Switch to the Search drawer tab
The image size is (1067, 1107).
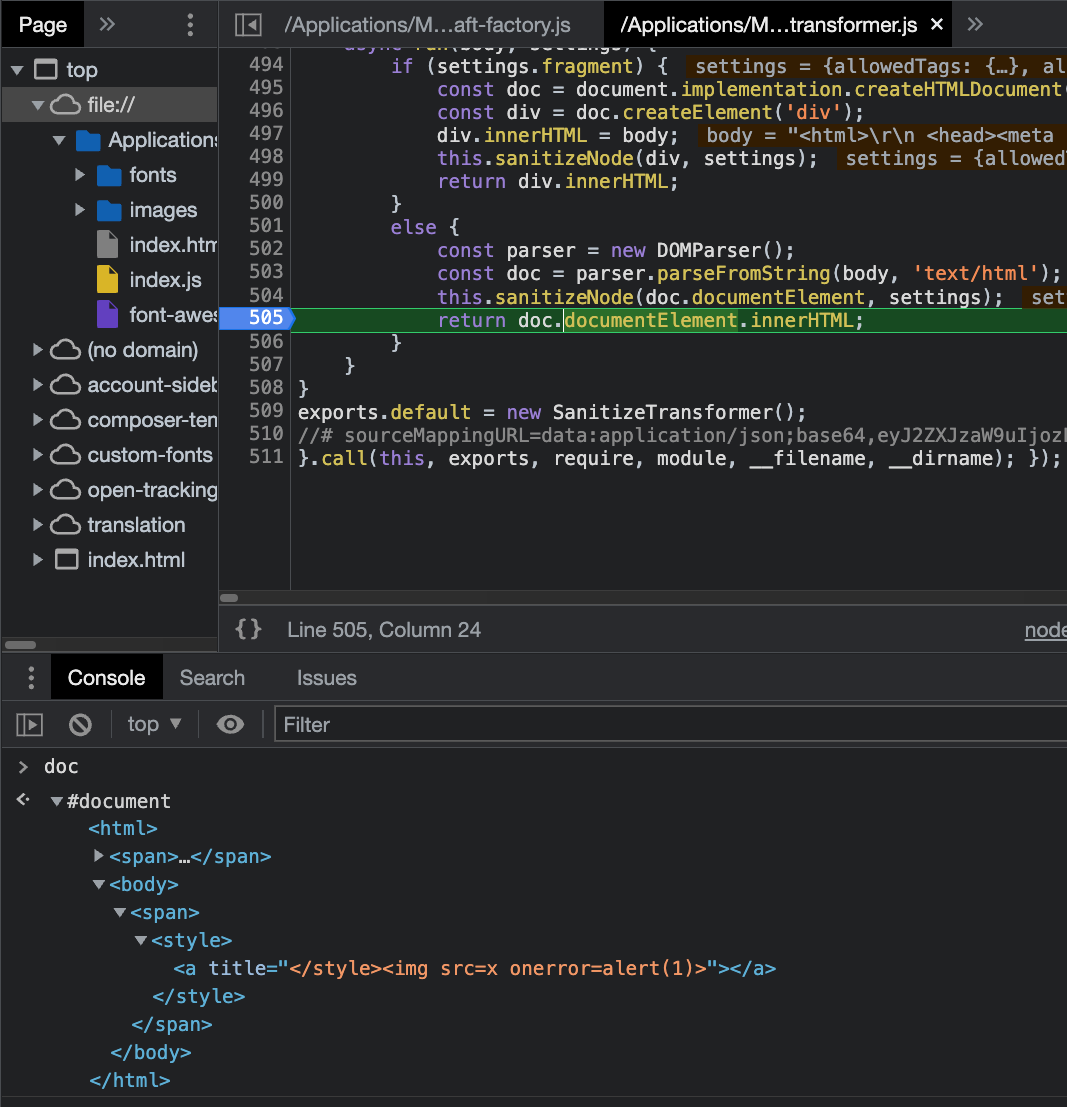point(212,678)
